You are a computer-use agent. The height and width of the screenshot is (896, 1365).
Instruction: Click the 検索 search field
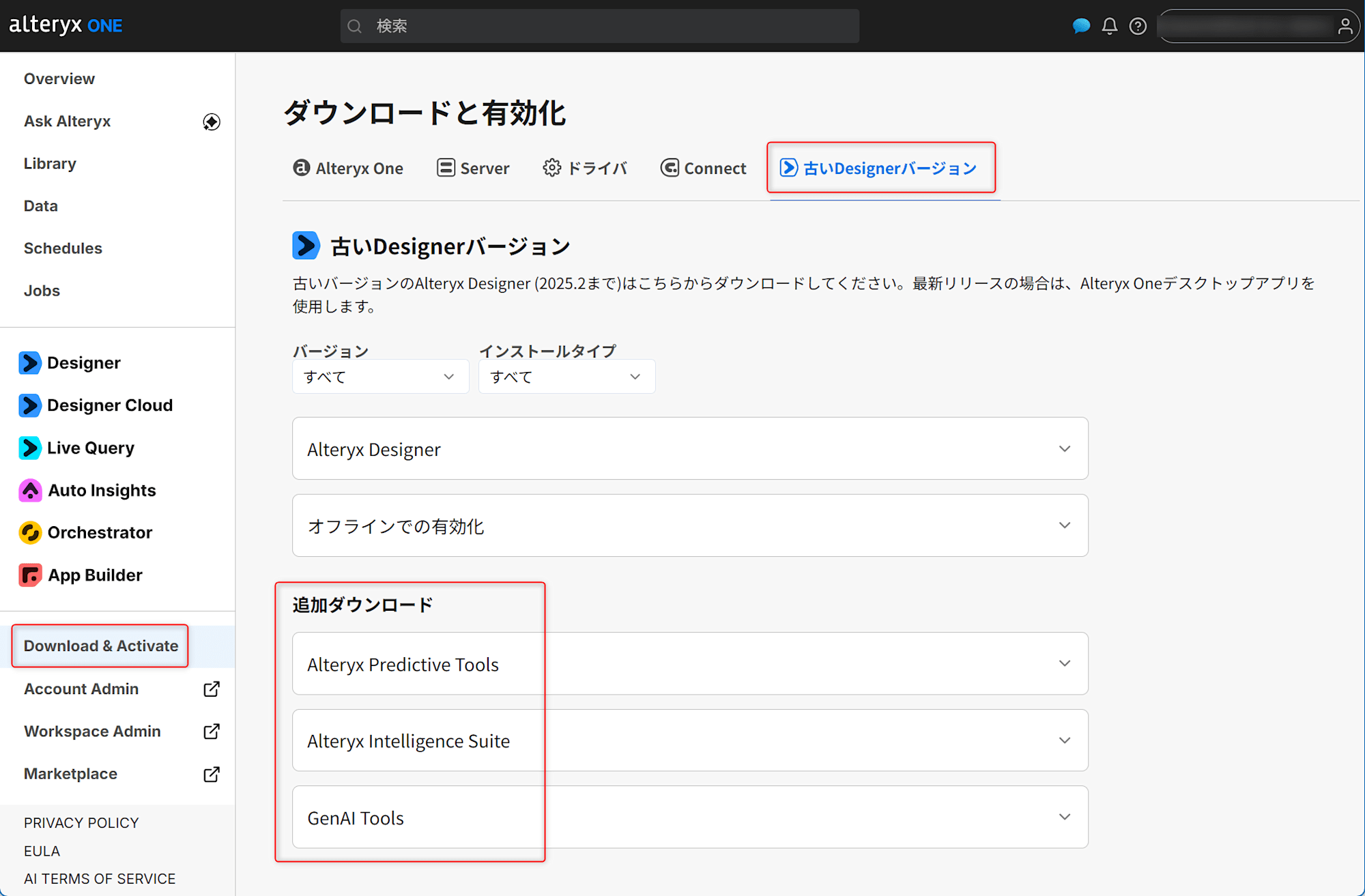(599, 26)
